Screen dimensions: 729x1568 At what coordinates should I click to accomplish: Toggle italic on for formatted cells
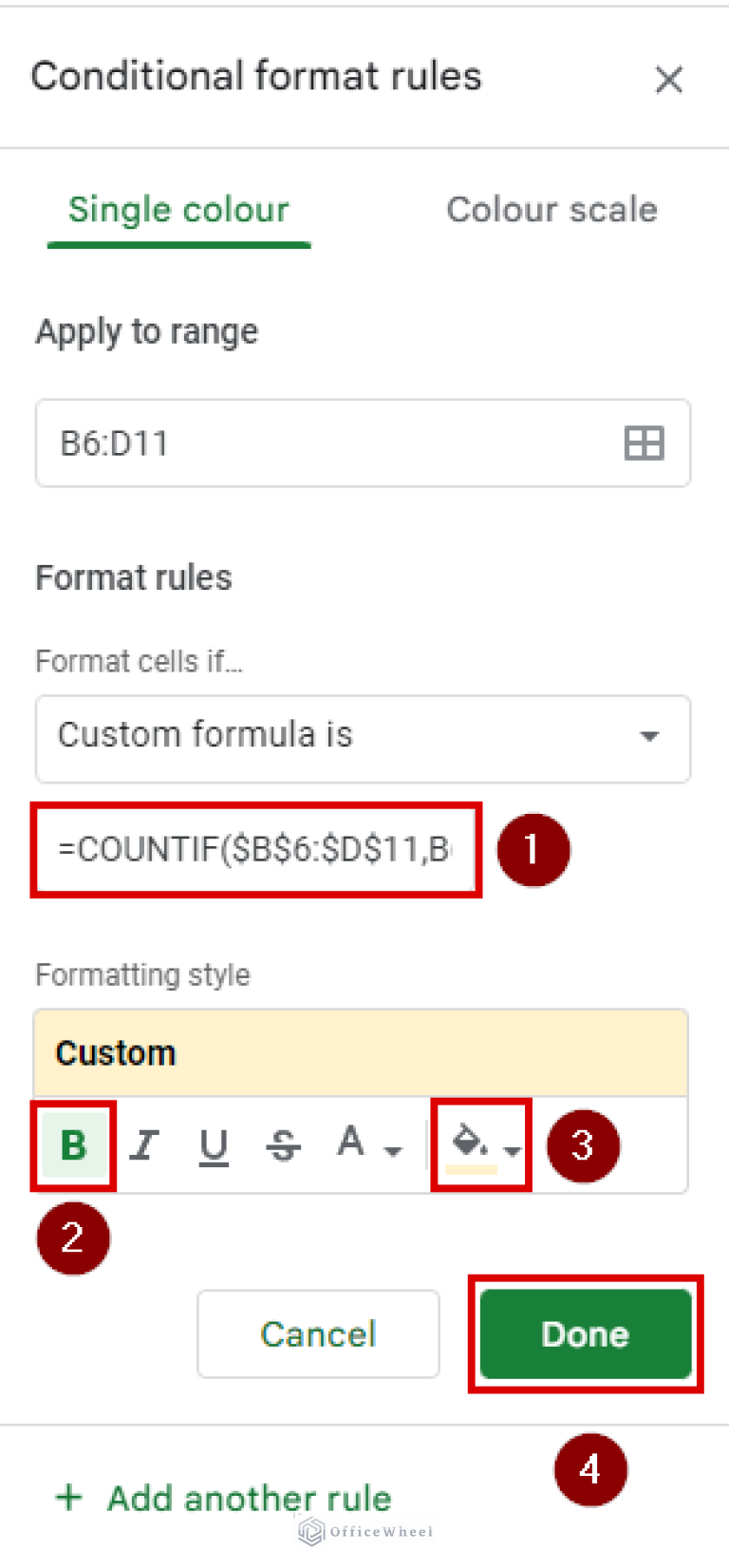143,1145
